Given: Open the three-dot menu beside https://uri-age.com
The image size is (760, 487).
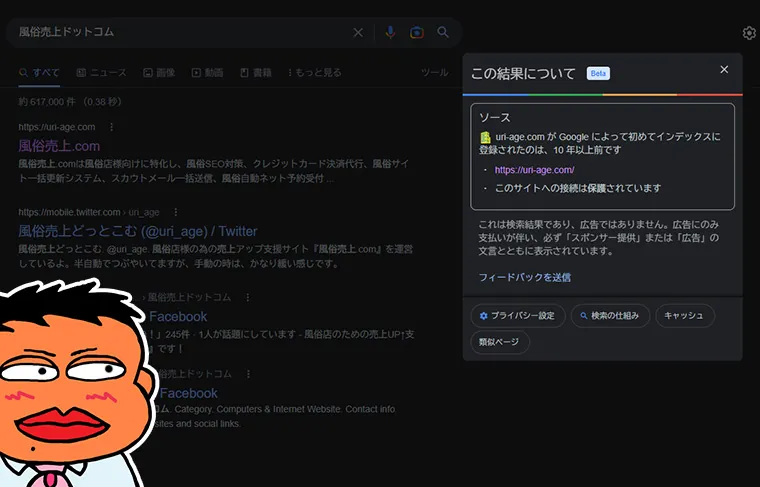Looking at the screenshot, I should point(111,127).
